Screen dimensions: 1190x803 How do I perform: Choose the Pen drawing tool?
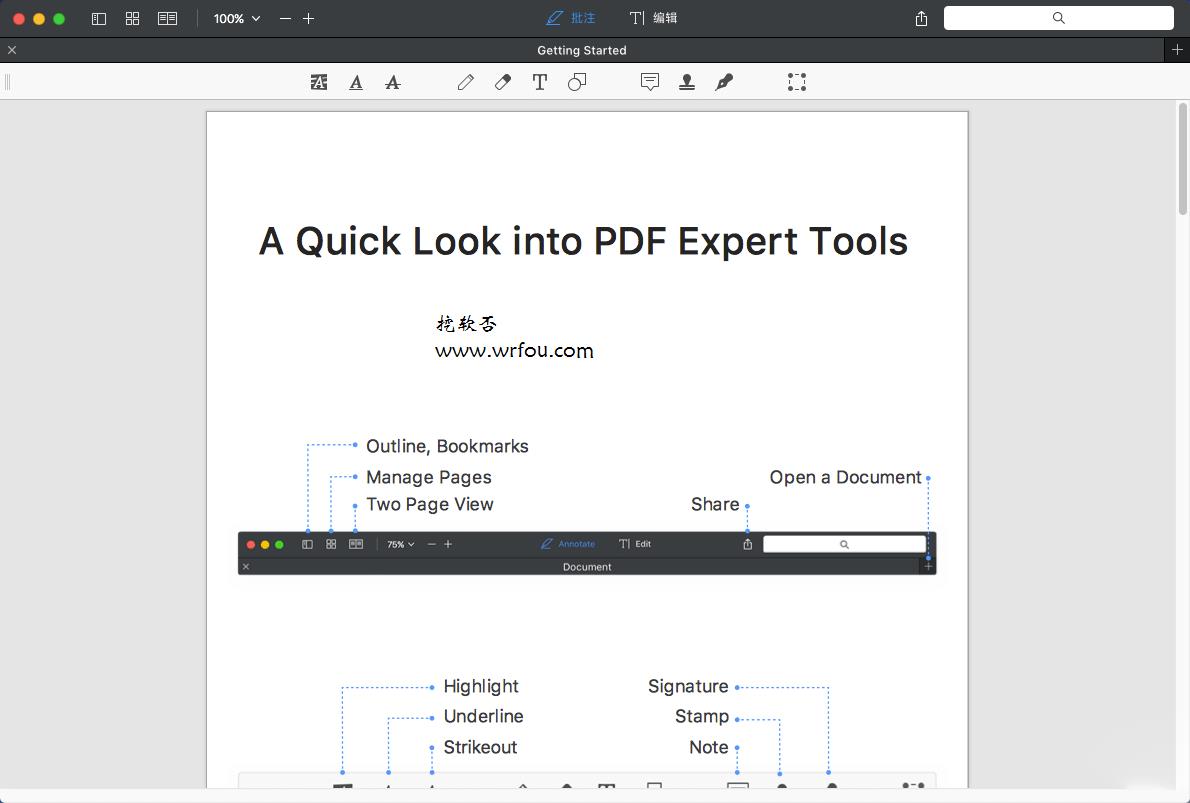(466, 83)
